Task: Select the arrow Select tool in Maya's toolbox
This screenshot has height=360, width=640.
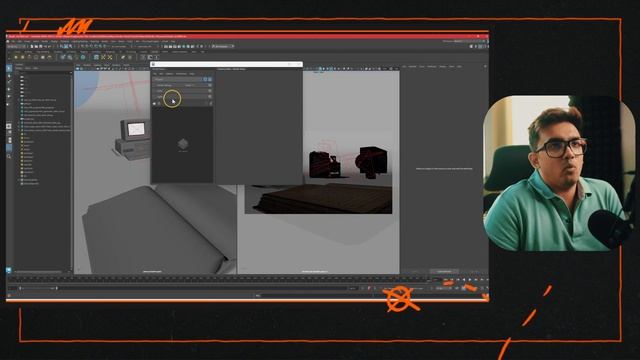Action: pyautogui.click(x=9, y=69)
